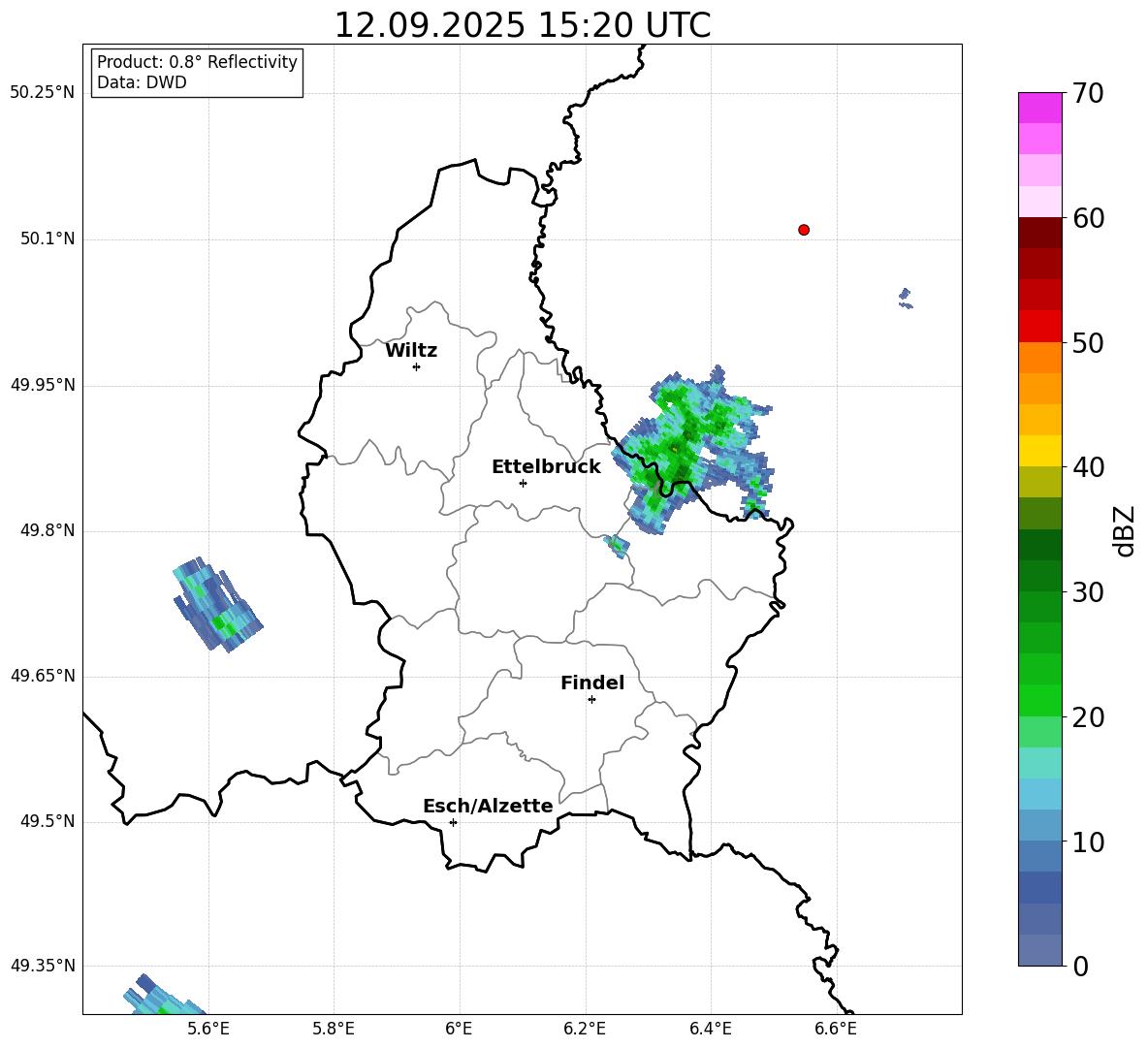Click the 49.95°N latitude label
The height and width of the screenshot is (1048, 1148).
[x=43, y=385]
